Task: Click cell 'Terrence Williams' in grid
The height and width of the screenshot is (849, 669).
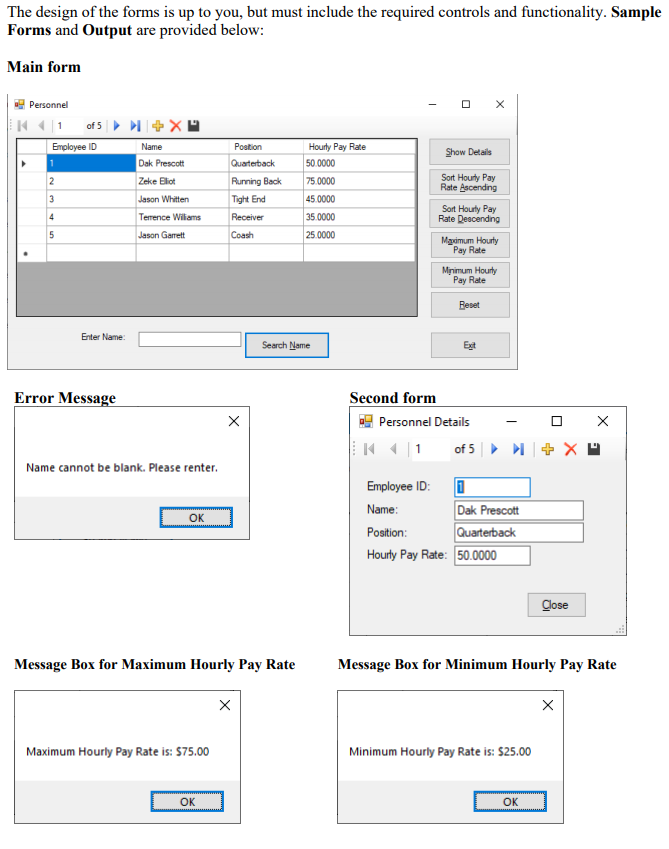Action: pos(182,217)
